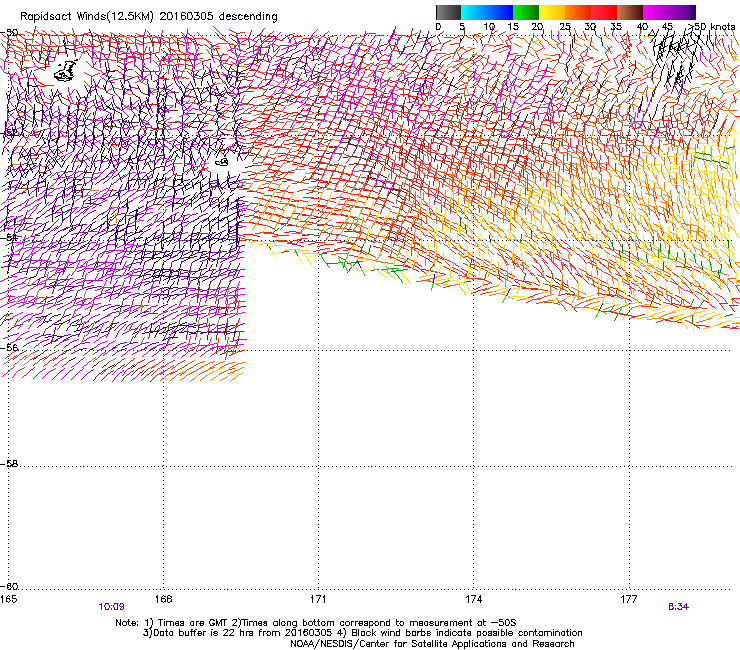
Task: Click the -56 latitude axis label
Action: coord(10,347)
